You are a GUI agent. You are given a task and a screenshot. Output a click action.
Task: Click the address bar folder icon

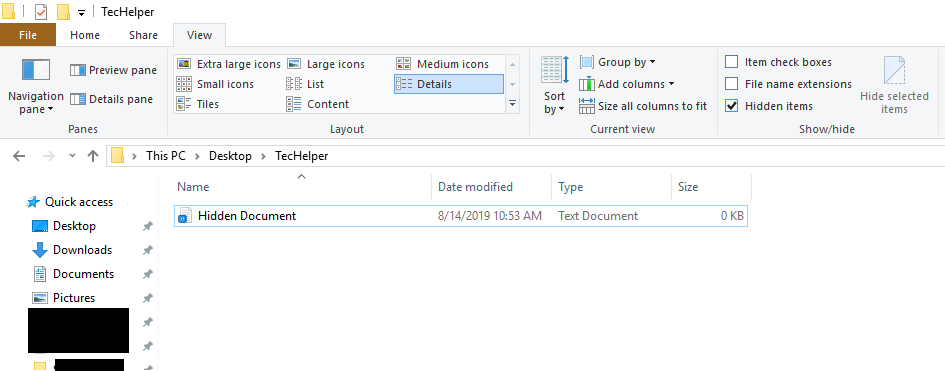click(118, 156)
